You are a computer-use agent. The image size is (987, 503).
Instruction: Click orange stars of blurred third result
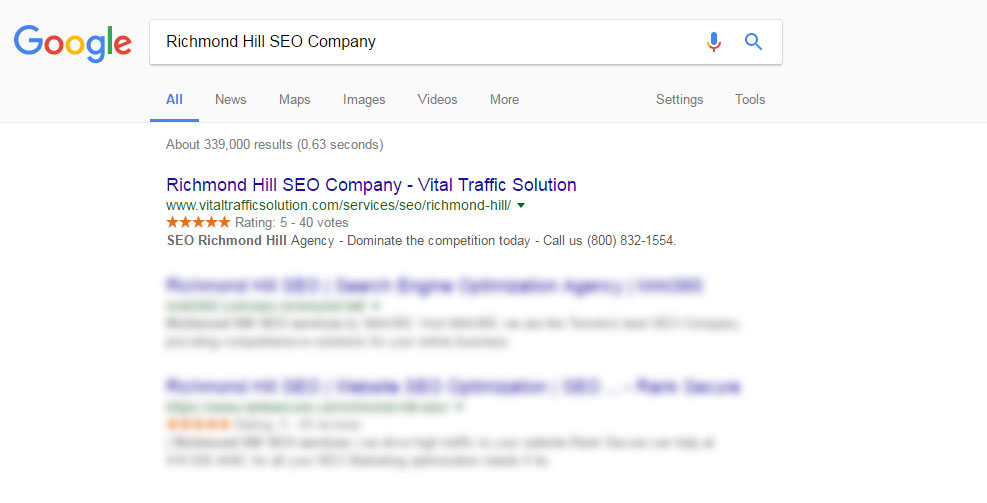(198, 424)
